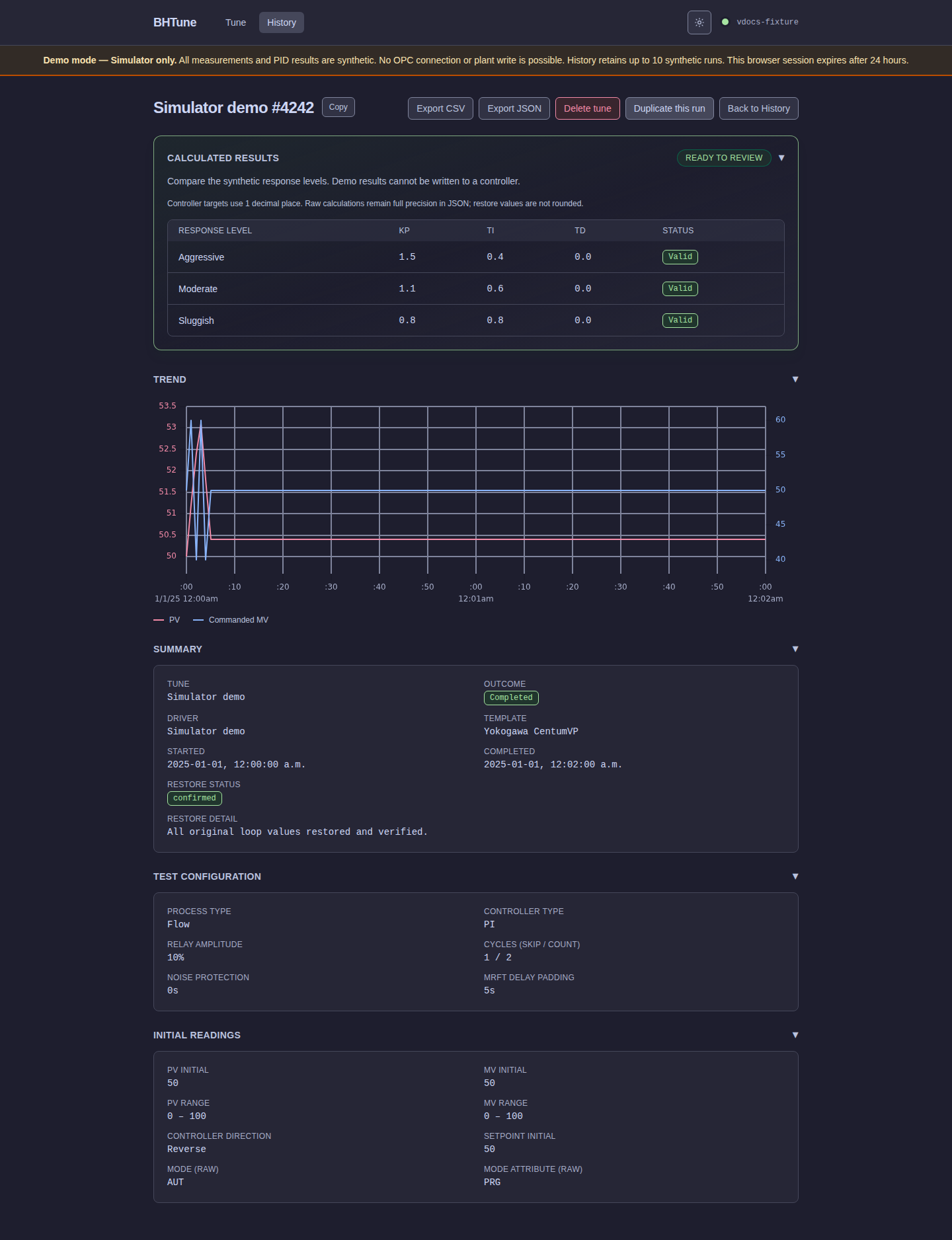The height and width of the screenshot is (1240, 952).
Task: Select the Sluggish response level row
Action: tap(476, 321)
